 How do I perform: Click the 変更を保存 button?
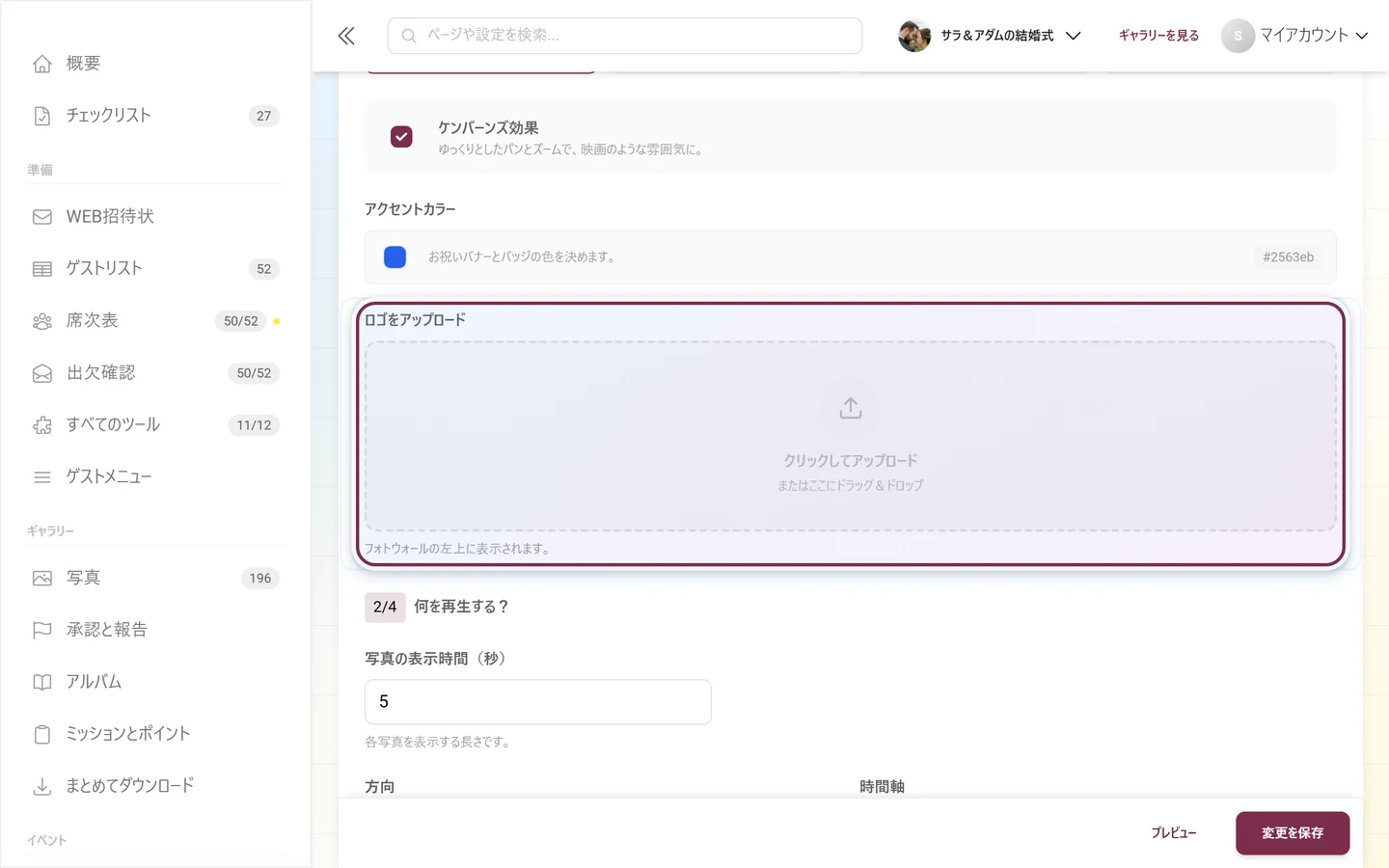(x=1293, y=833)
